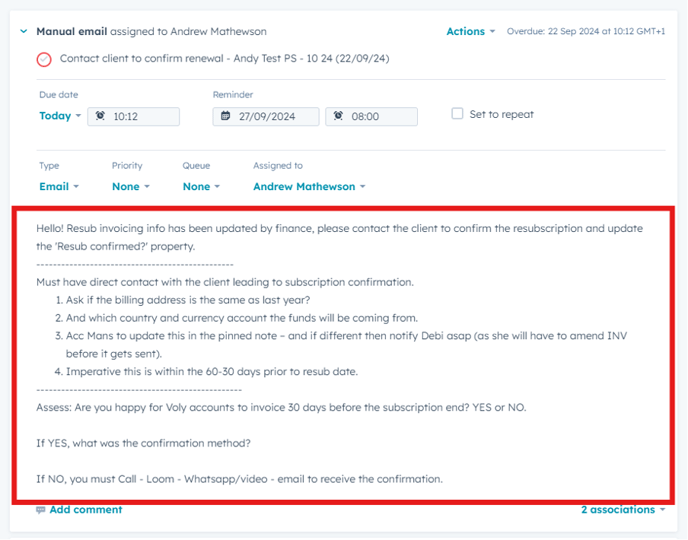Click the speech bubble comment icon

tap(40, 510)
